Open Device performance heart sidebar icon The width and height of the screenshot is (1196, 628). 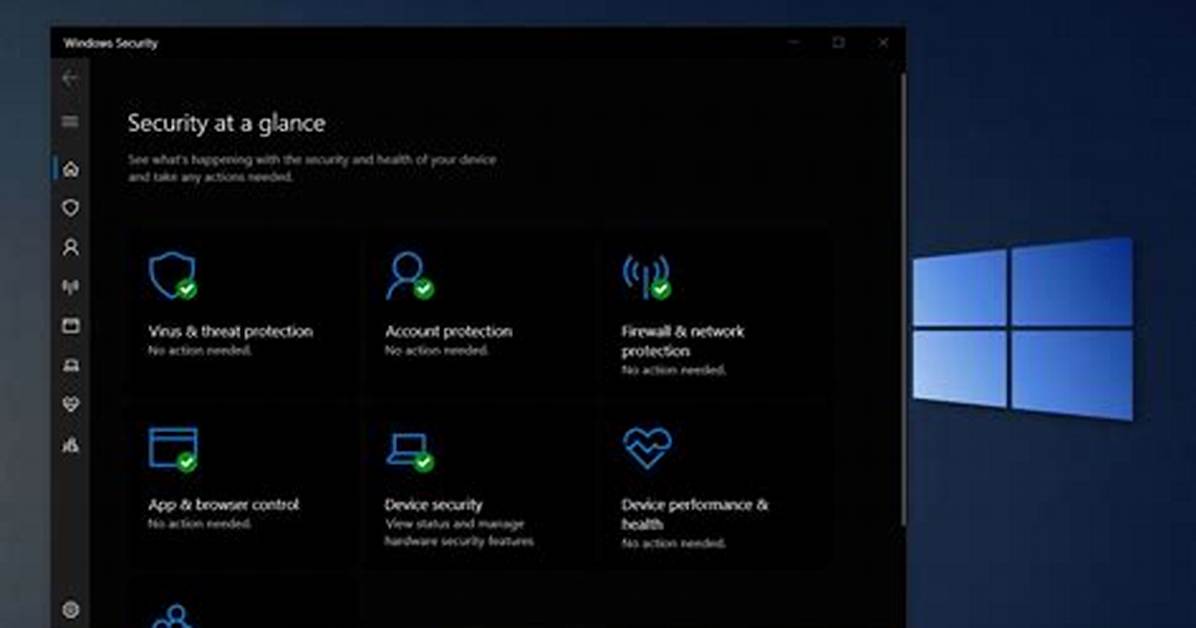[x=71, y=404]
